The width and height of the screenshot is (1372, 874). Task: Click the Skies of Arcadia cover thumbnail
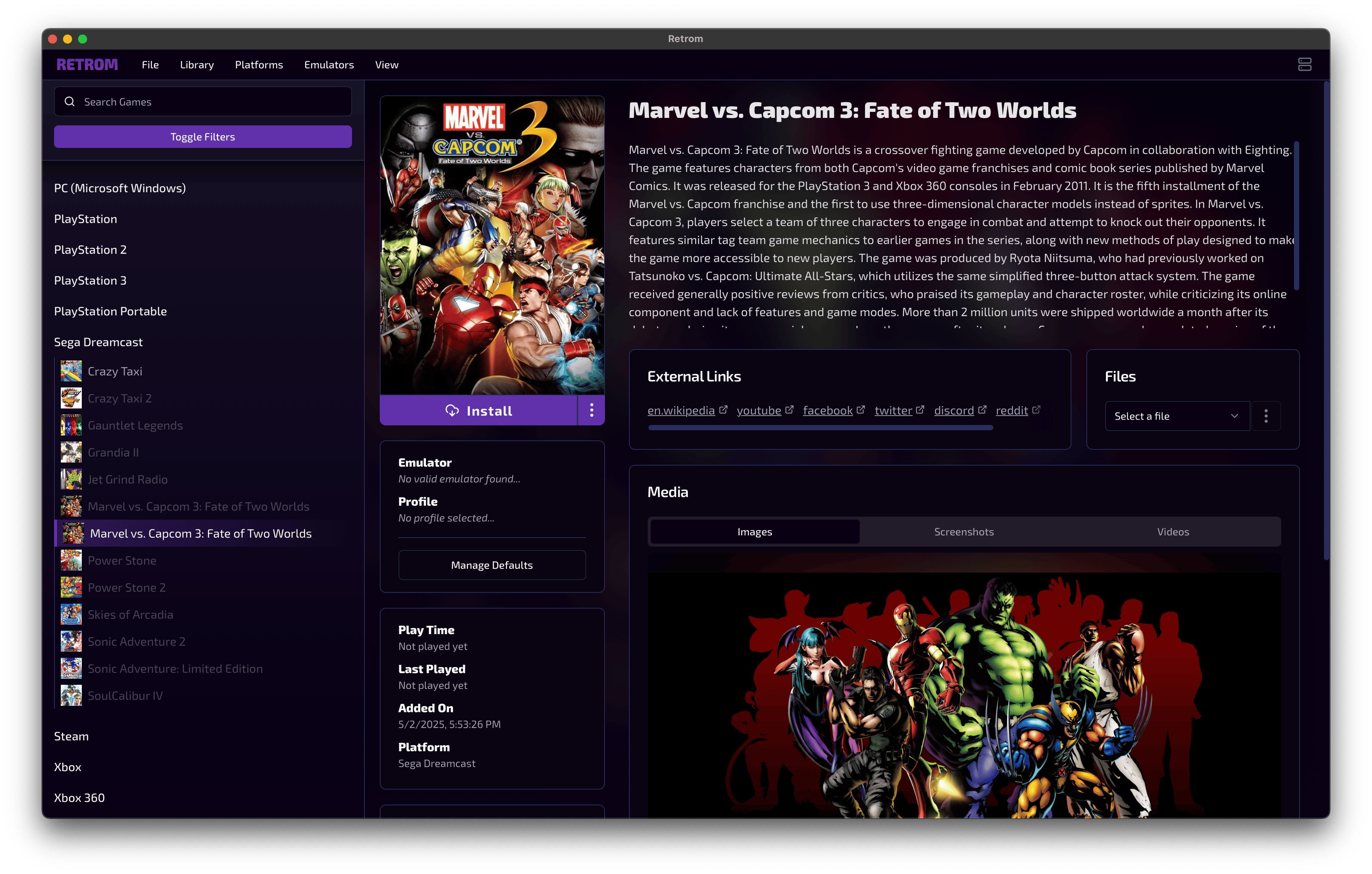pos(71,615)
